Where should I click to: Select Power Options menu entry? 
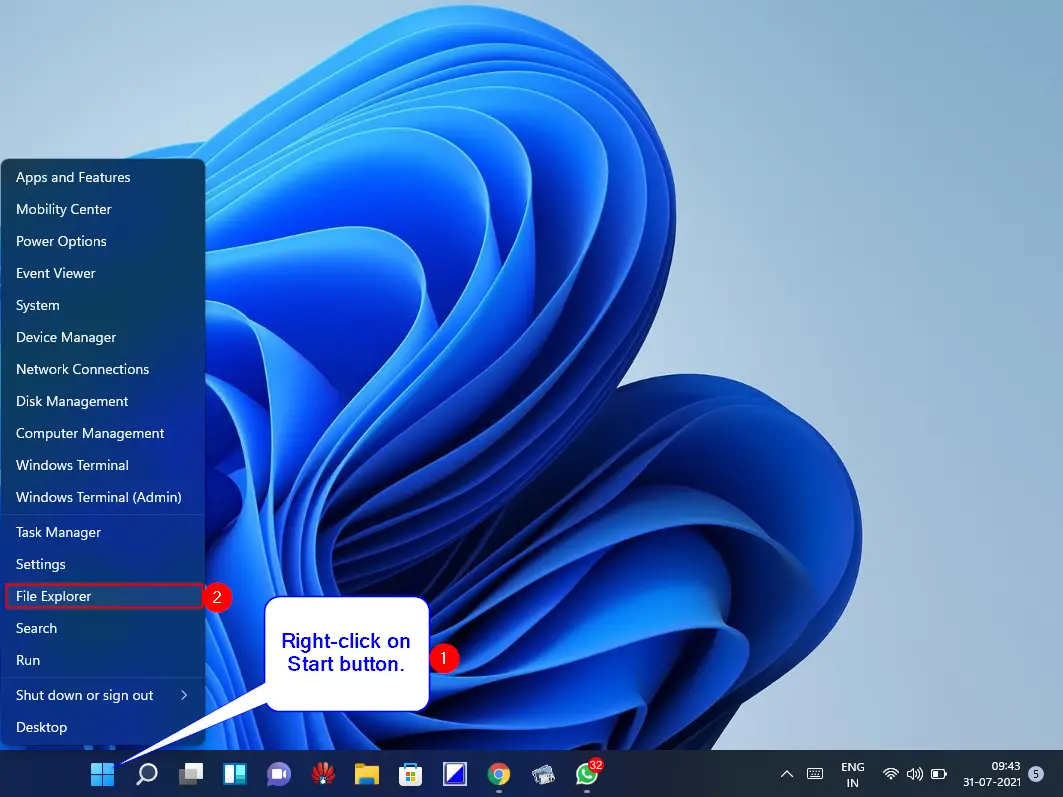(103, 241)
